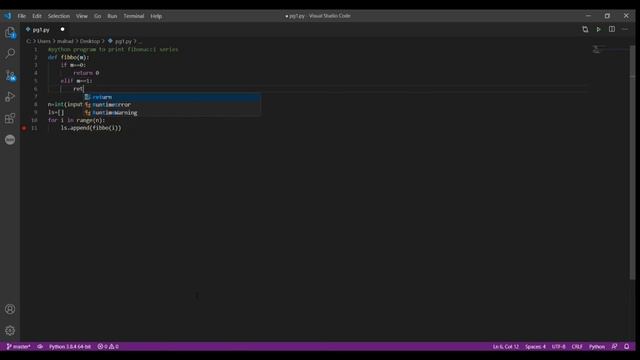Viewport: 640px width, 360px height.
Task: Click the def fibbo line of code
Action: pos(68,57)
